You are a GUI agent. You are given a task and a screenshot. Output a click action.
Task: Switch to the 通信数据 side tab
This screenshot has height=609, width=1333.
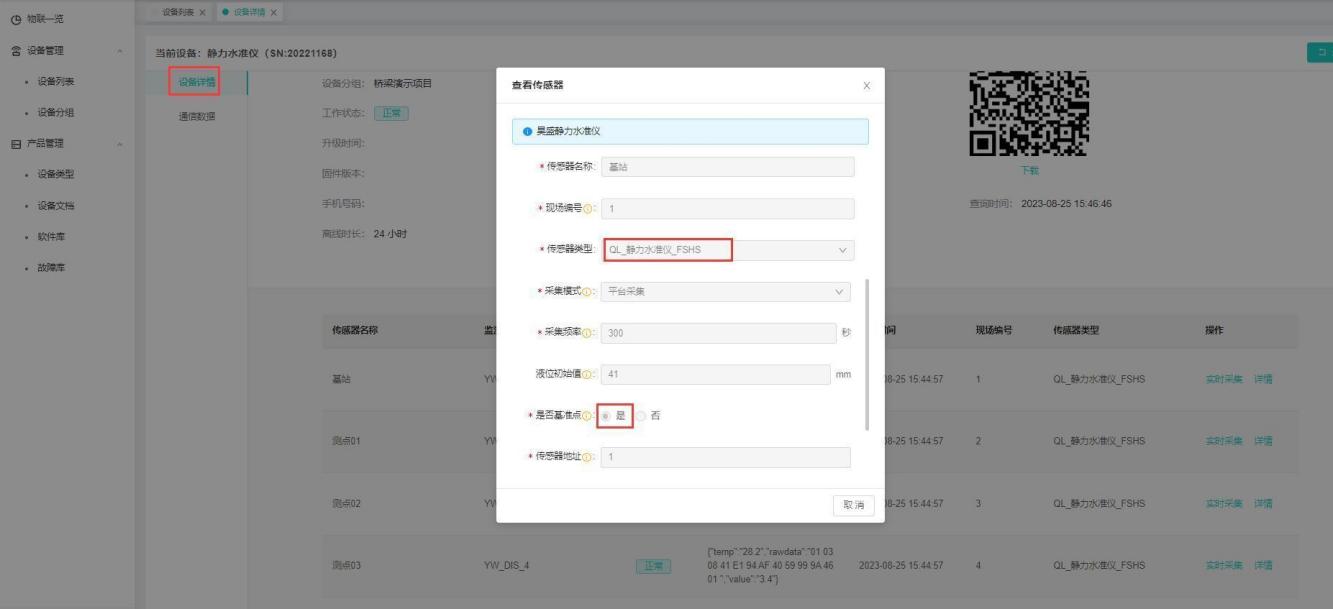(196, 116)
